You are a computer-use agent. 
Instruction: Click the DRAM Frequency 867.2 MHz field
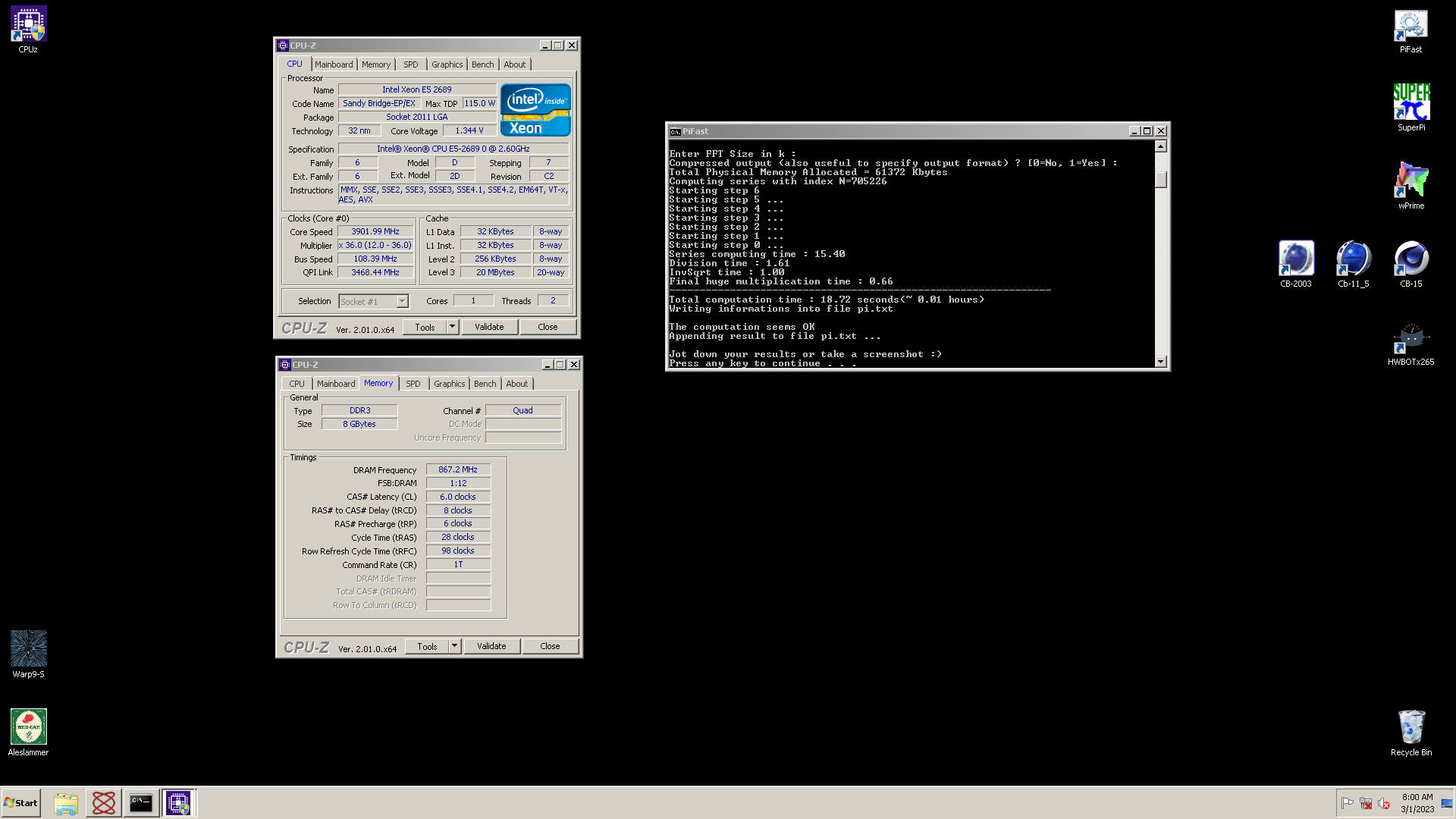coord(458,469)
